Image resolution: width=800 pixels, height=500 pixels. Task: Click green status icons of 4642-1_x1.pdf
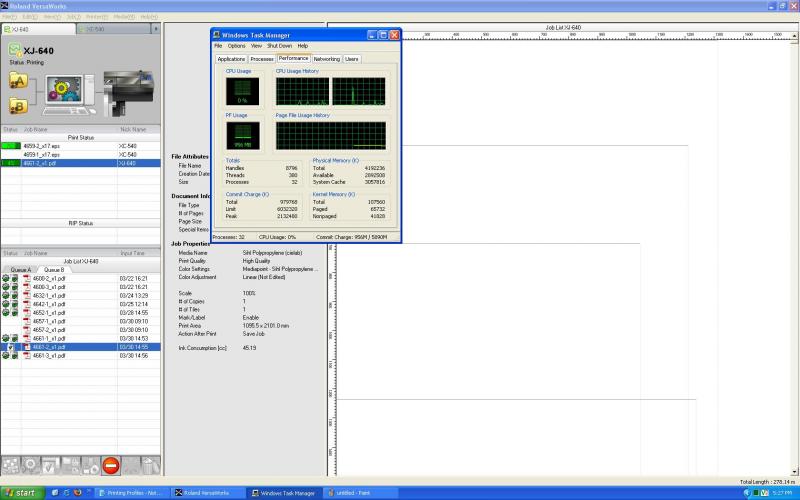10,304
